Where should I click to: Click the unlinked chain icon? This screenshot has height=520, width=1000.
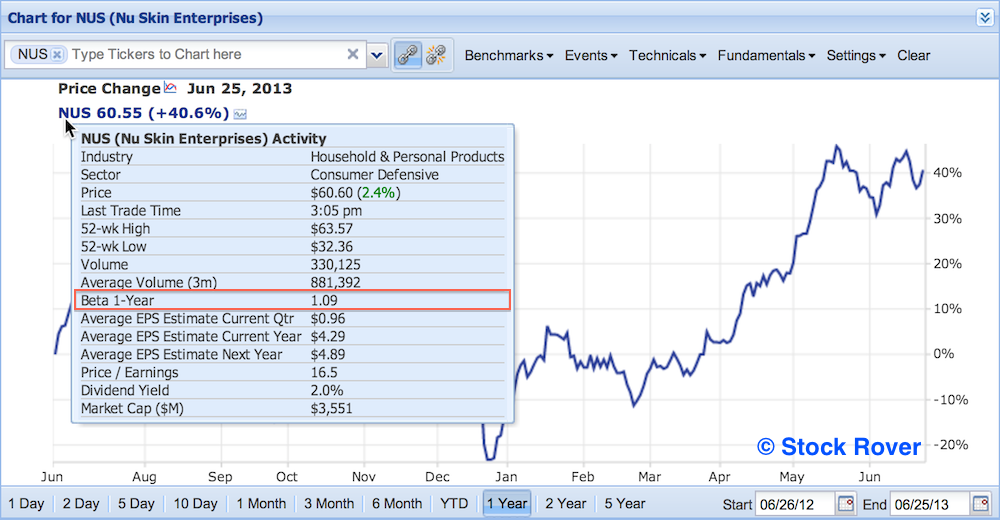[x=436, y=55]
